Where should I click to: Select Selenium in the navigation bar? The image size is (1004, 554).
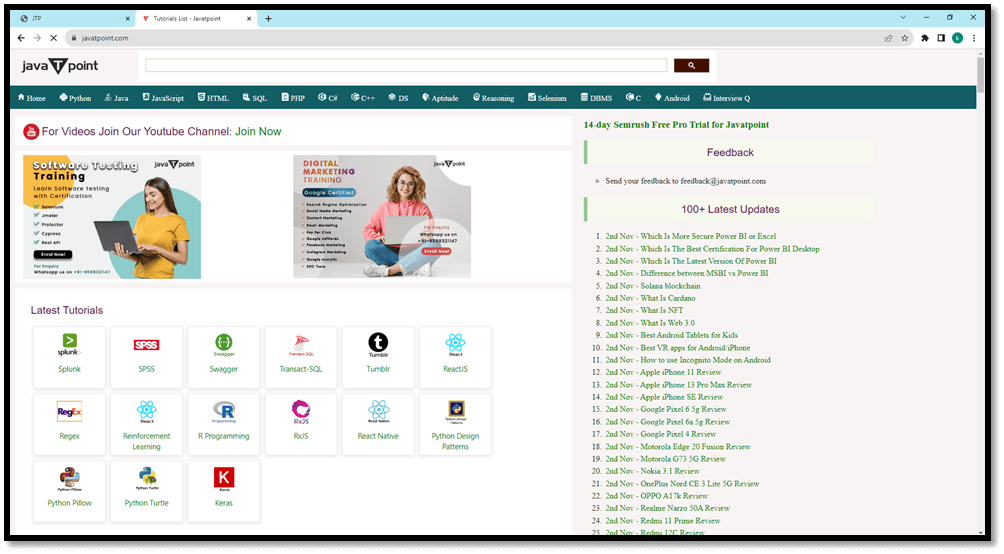pos(547,98)
